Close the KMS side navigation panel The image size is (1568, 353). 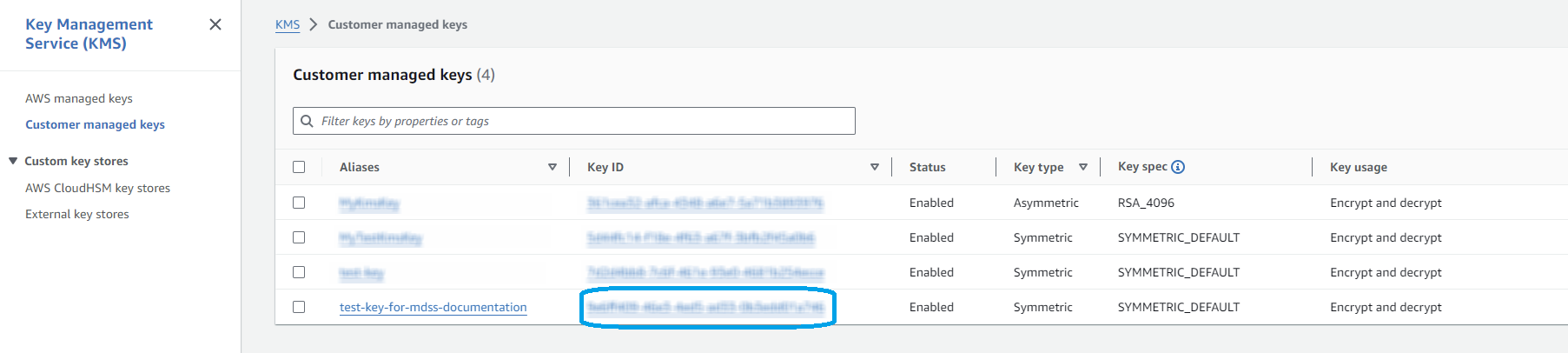[x=215, y=24]
